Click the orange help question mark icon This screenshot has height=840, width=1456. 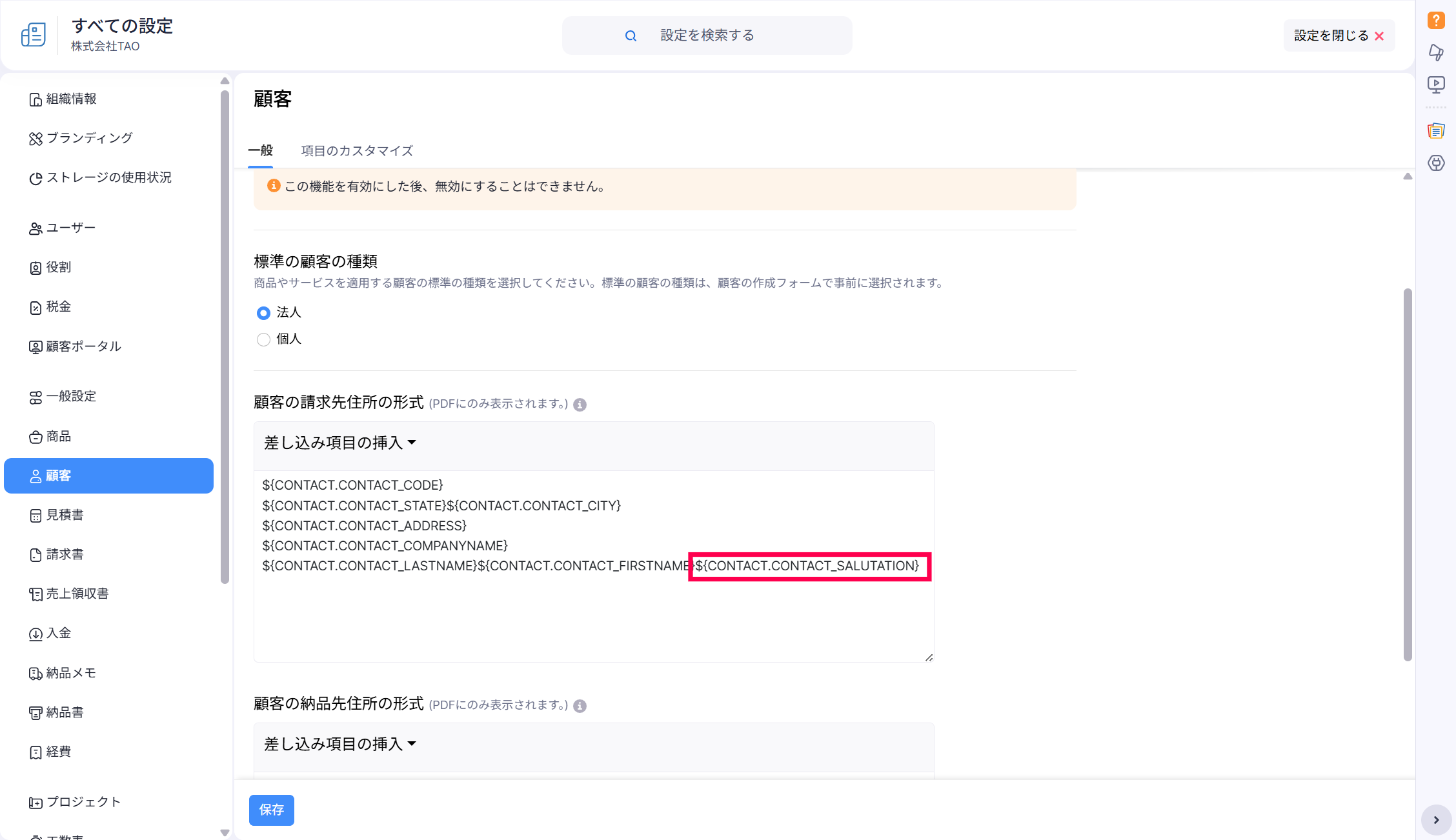click(x=1436, y=20)
